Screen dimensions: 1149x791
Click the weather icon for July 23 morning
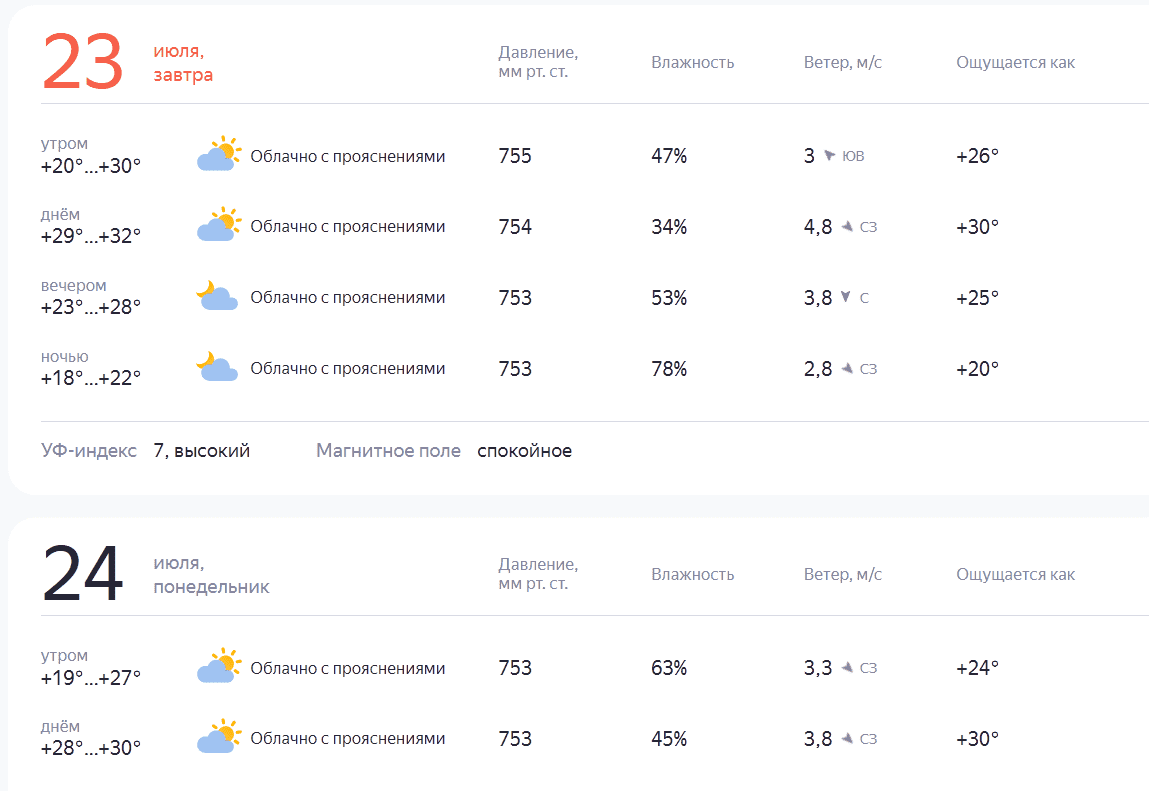[x=219, y=155]
